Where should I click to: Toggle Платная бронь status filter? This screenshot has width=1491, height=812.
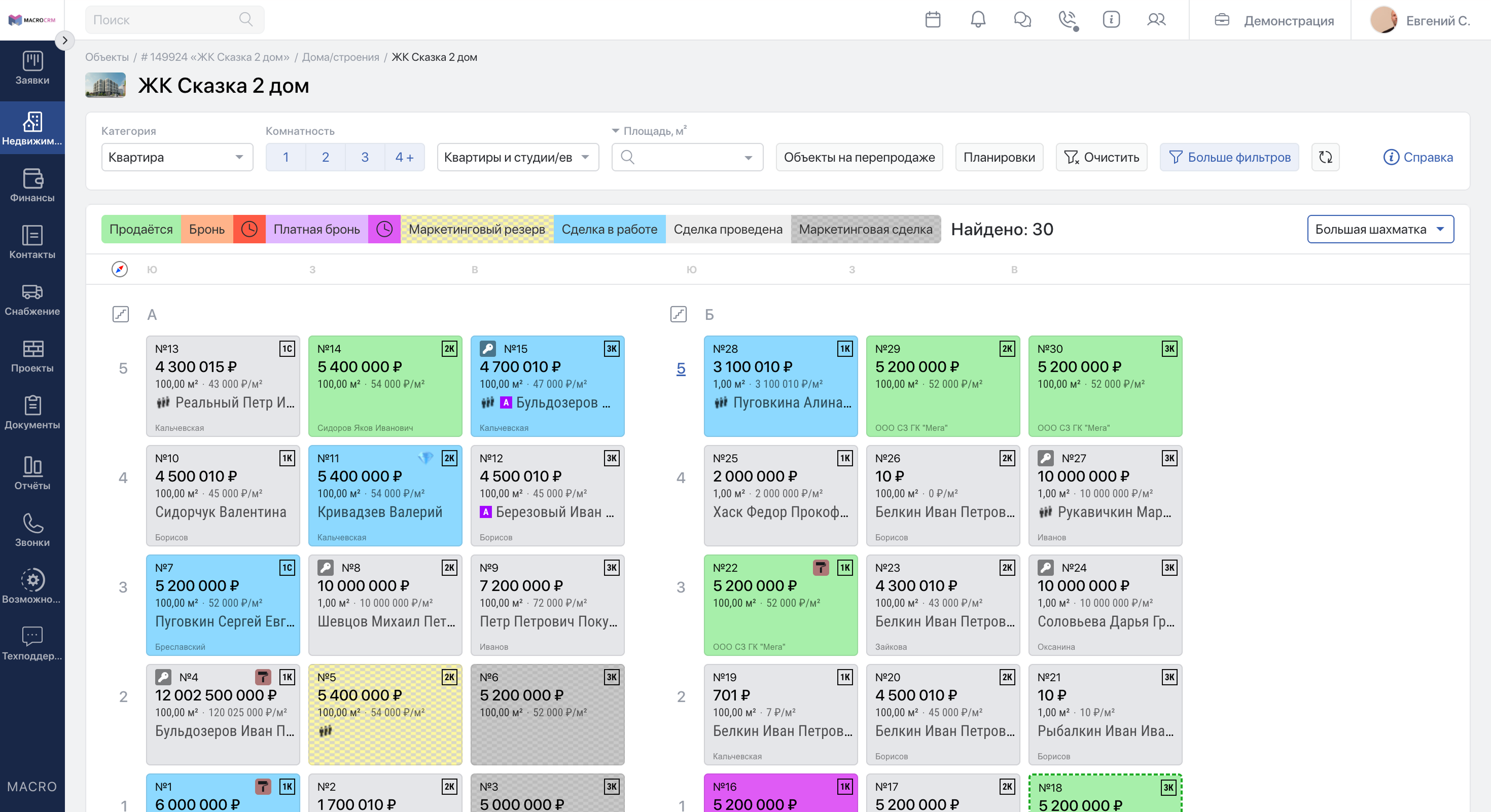(x=316, y=230)
